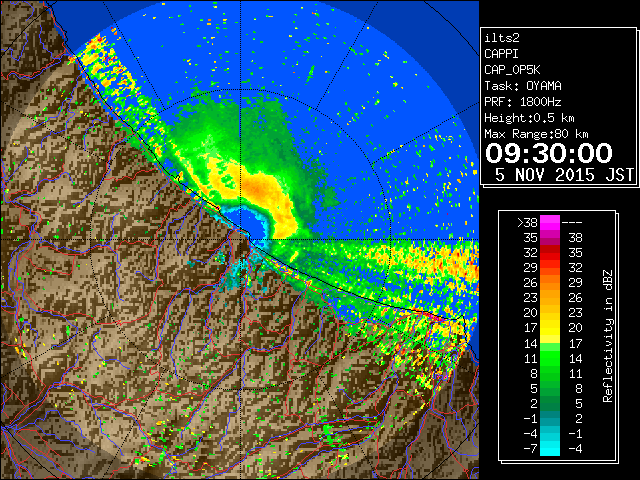Select the "---" legend label
The height and width of the screenshot is (480, 640).
(572, 223)
